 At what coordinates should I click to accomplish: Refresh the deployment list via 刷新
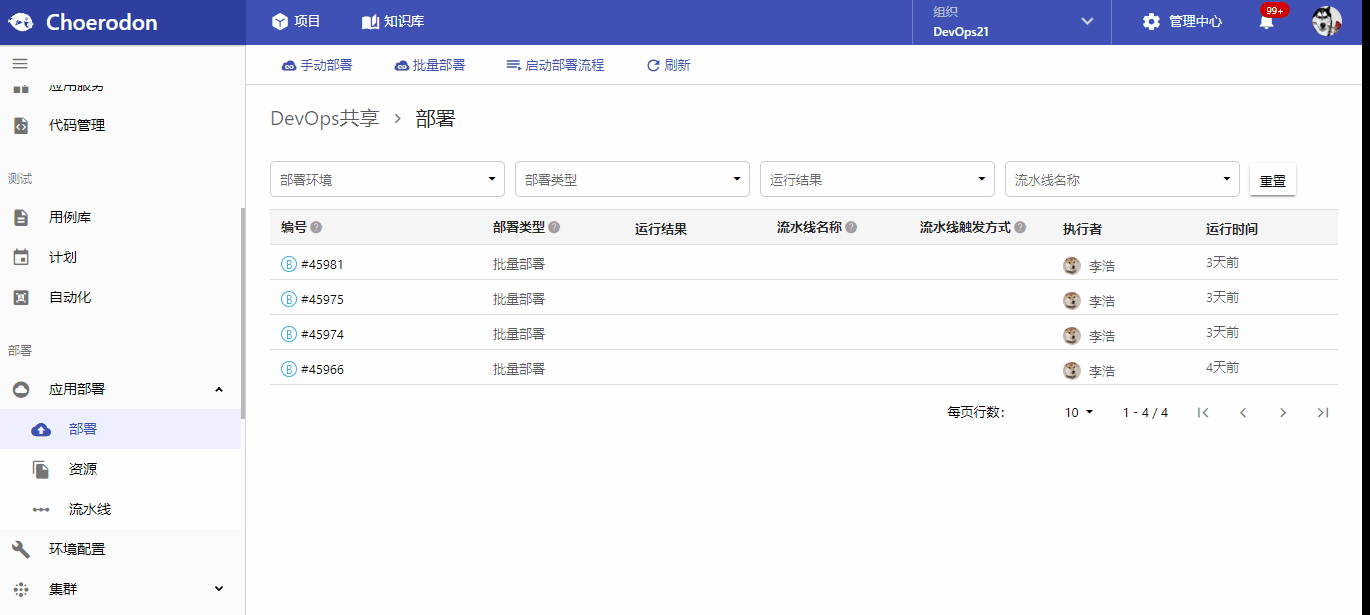[668, 64]
